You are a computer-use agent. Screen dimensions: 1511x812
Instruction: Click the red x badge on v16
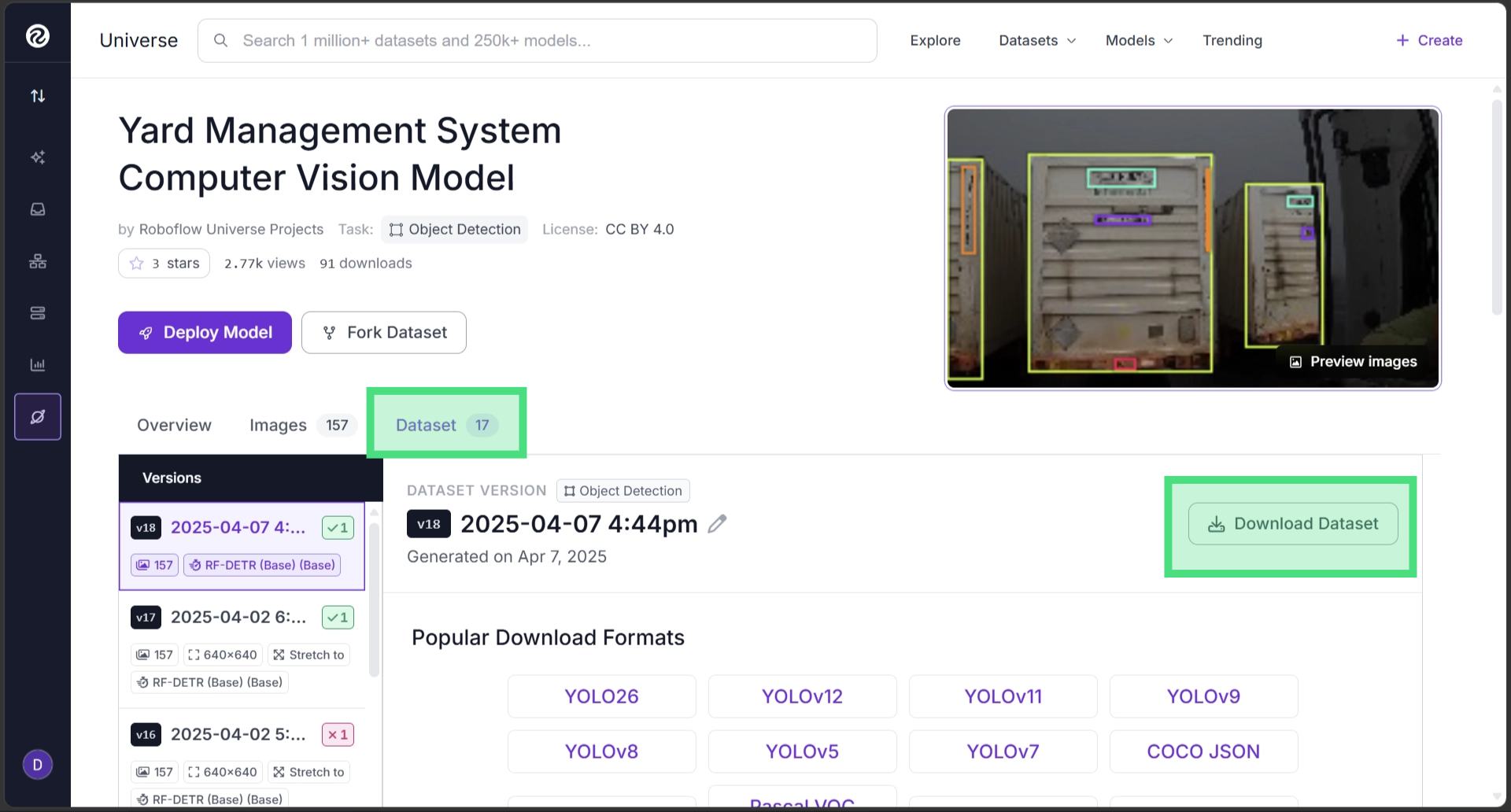pos(338,735)
